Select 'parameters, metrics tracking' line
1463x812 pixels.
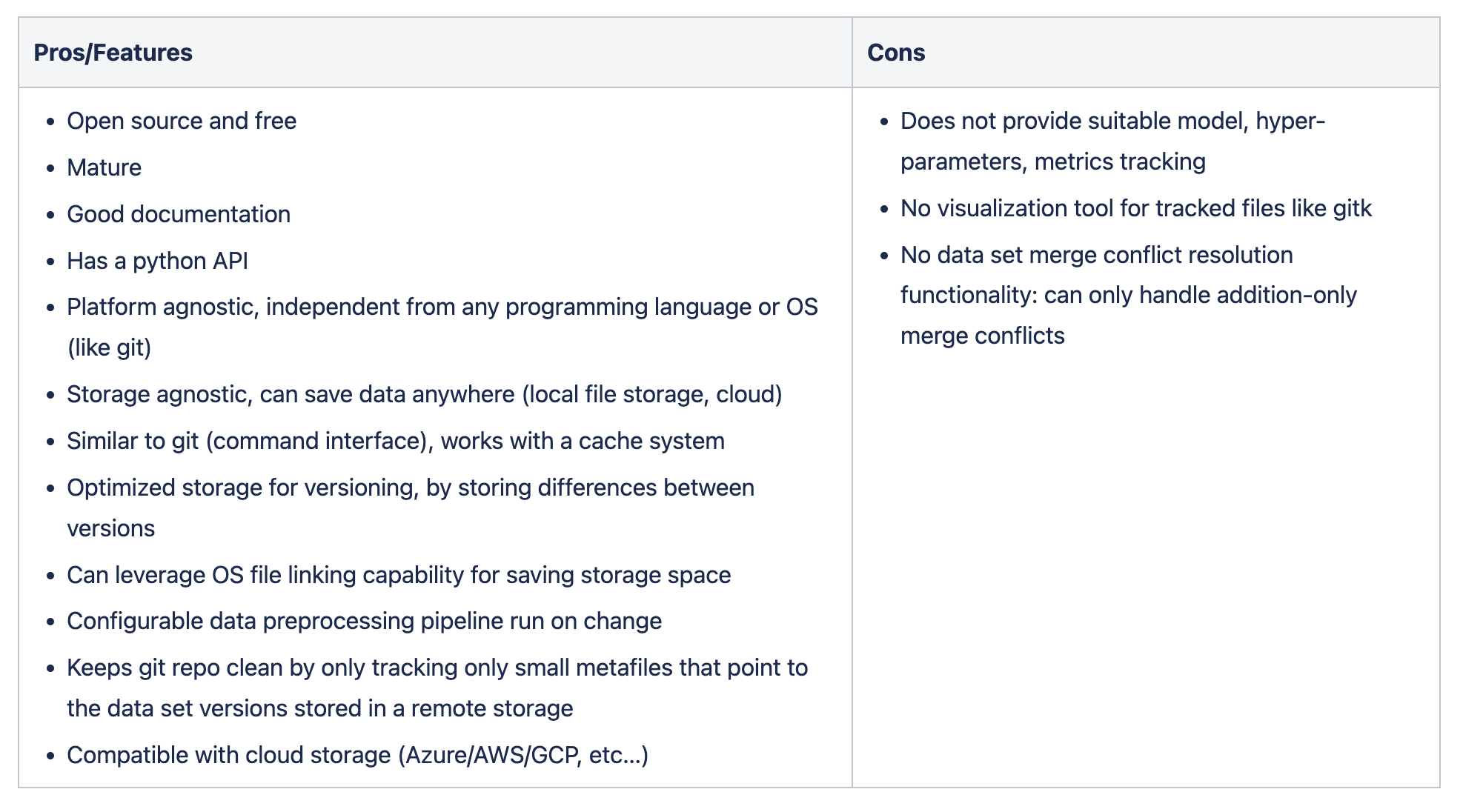[1053, 162]
